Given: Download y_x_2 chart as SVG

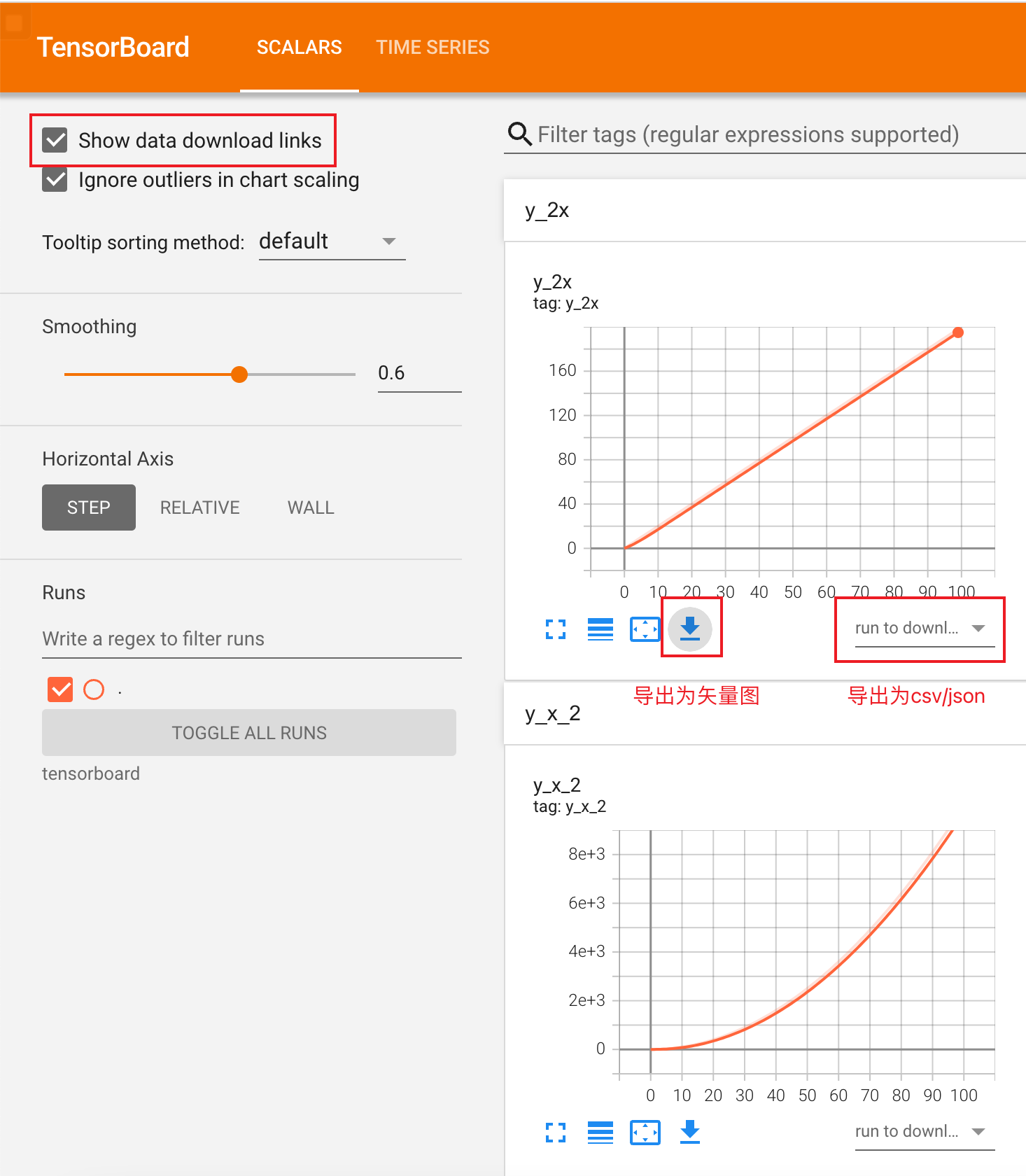Looking at the screenshot, I should click(x=690, y=1131).
